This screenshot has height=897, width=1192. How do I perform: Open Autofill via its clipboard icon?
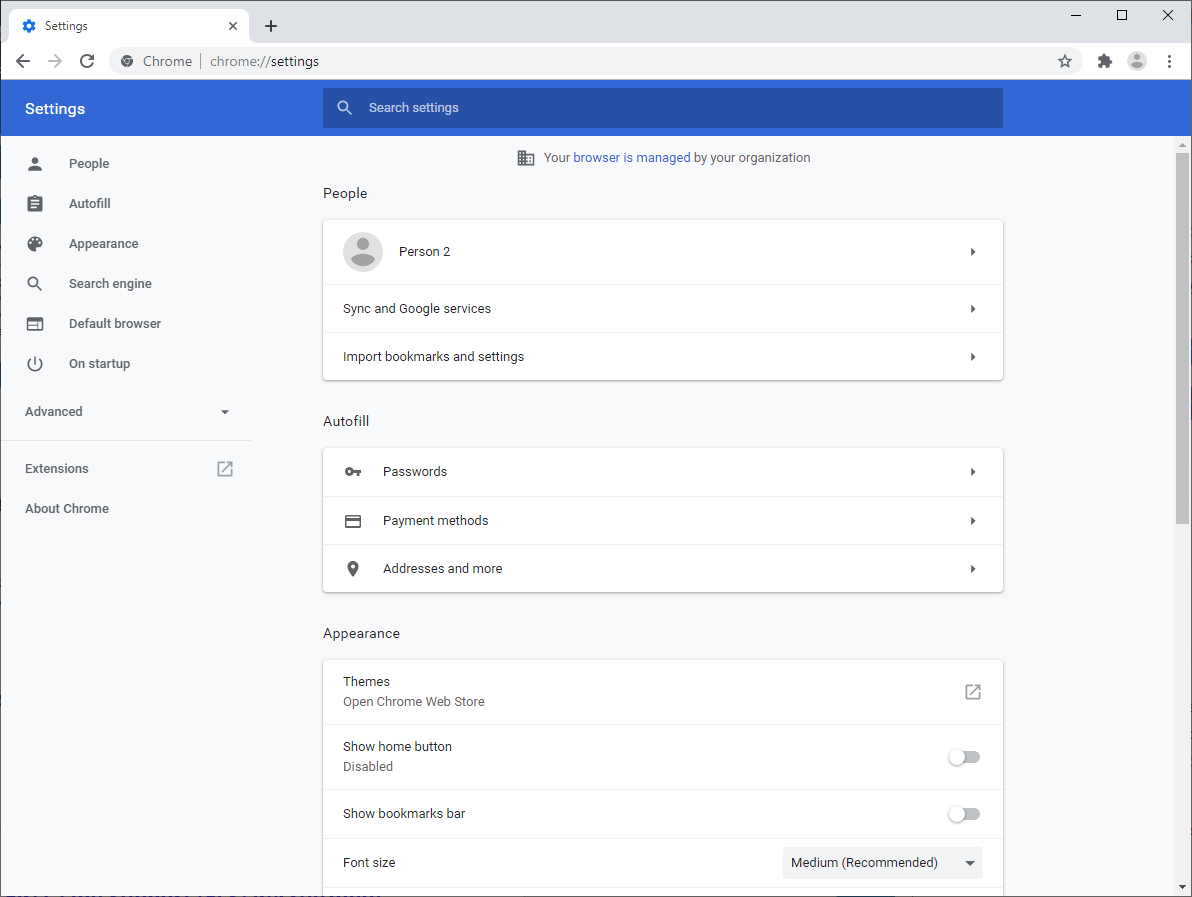35,203
